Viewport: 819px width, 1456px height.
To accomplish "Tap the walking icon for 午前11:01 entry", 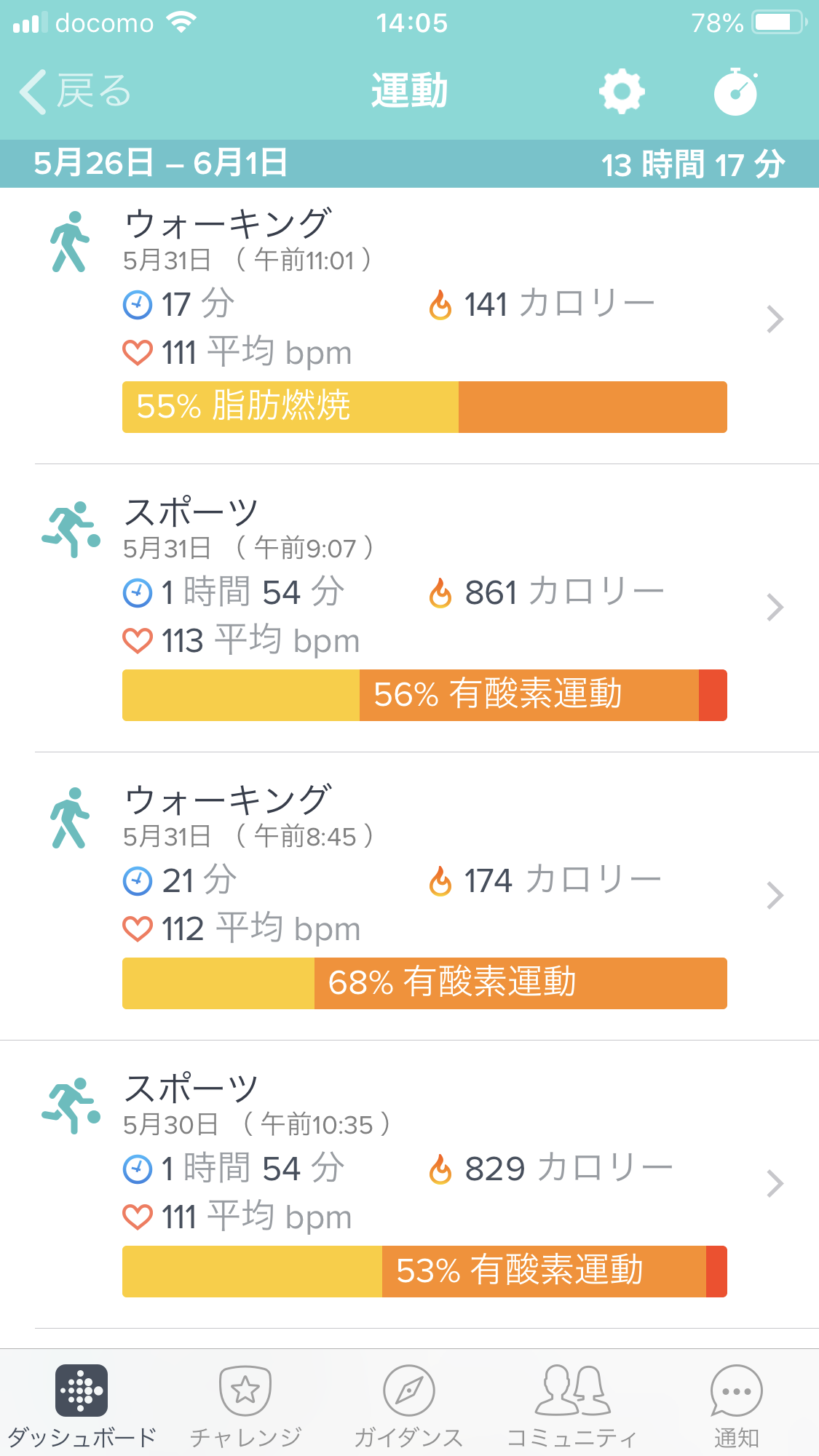I will [x=70, y=242].
